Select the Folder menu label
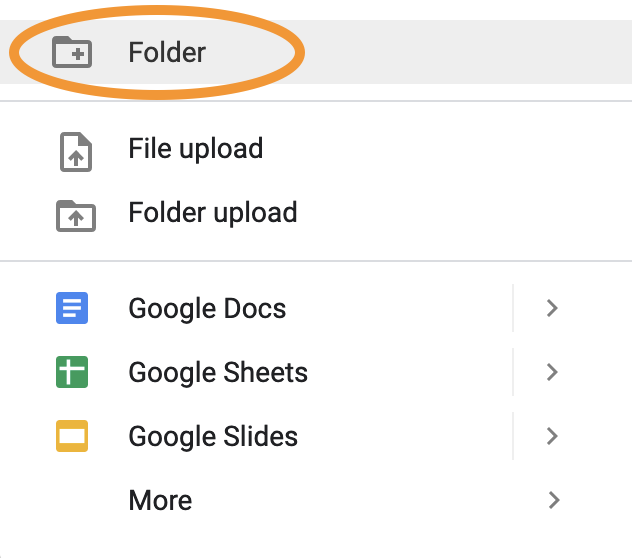The image size is (632, 558). [x=167, y=52]
